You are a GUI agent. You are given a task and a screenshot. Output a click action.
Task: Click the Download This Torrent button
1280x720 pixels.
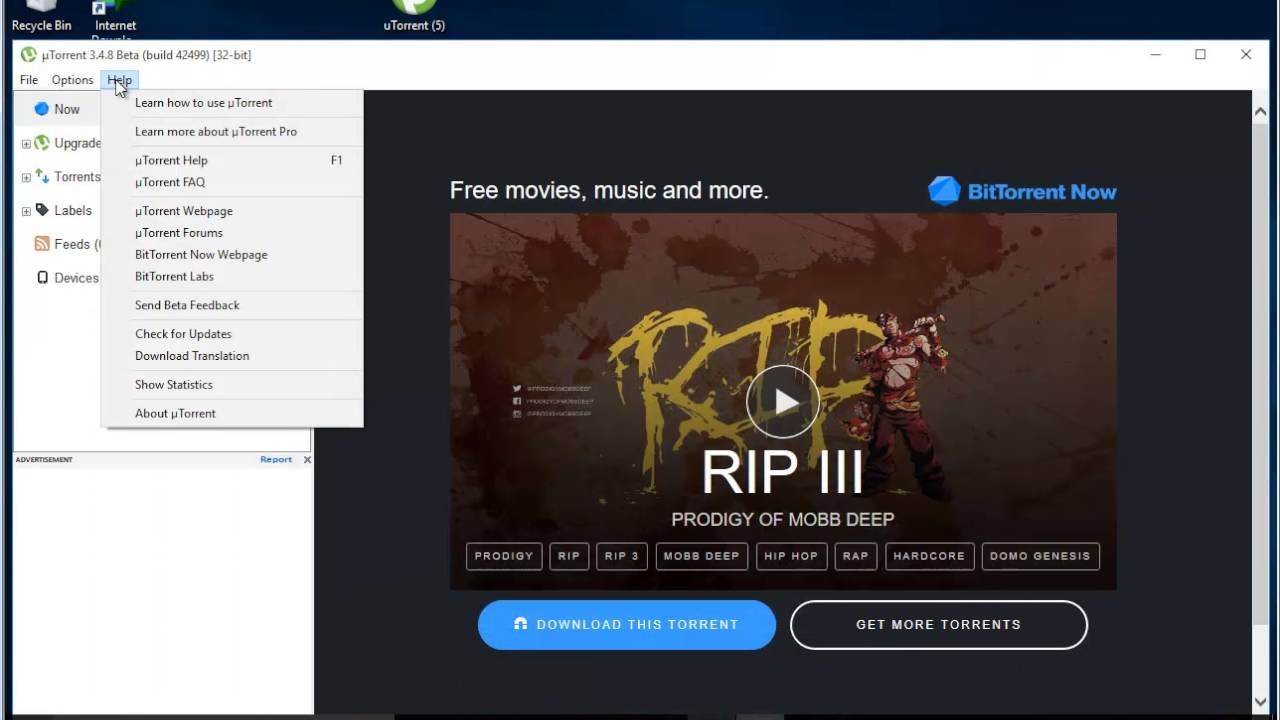627,625
